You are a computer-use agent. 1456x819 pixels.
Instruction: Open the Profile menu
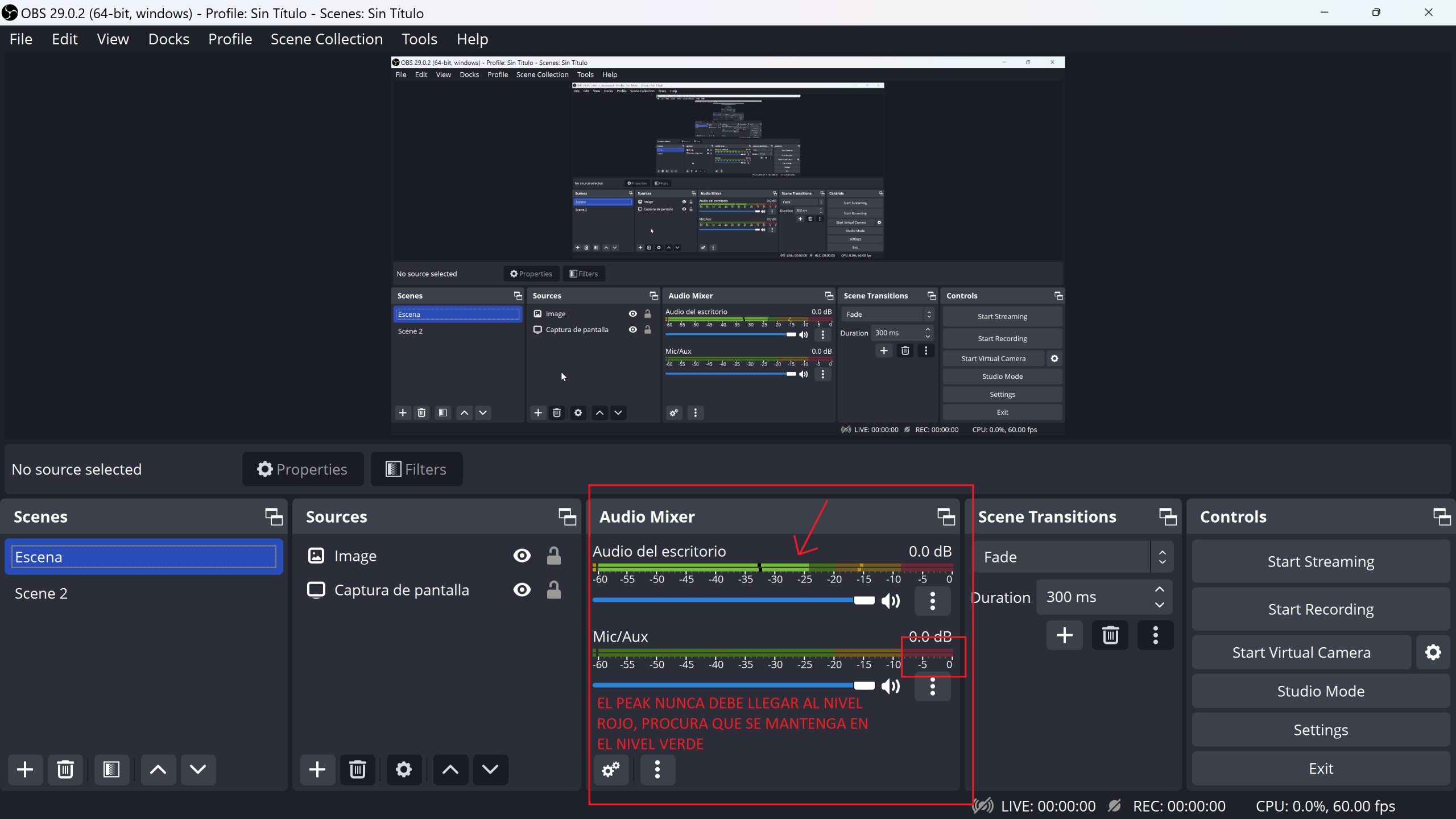pos(230,39)
